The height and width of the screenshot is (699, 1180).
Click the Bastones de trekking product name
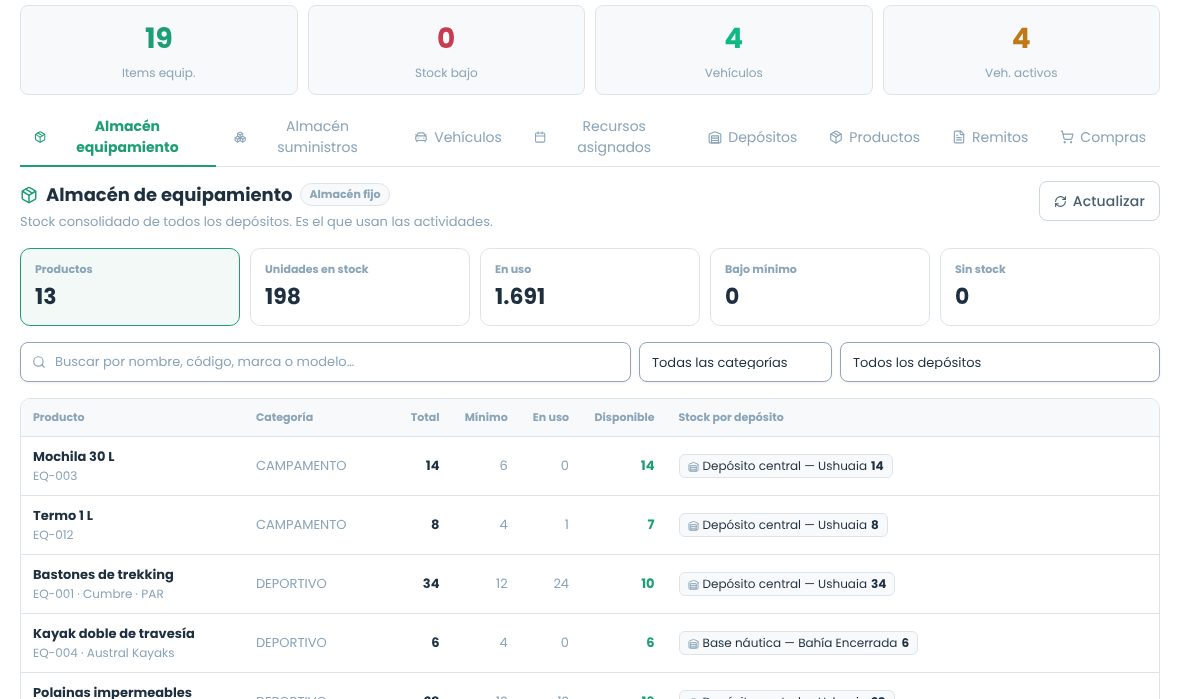(x=103, y=575)
